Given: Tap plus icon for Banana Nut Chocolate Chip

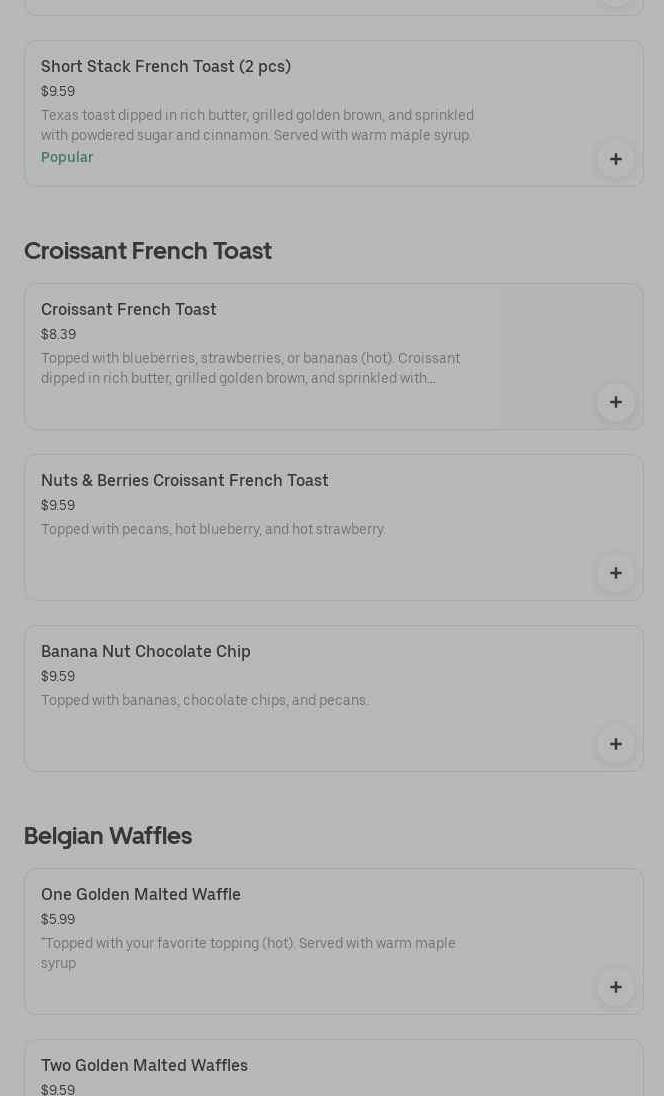Looking at the screenshot, I should click(x=615, y=744).
